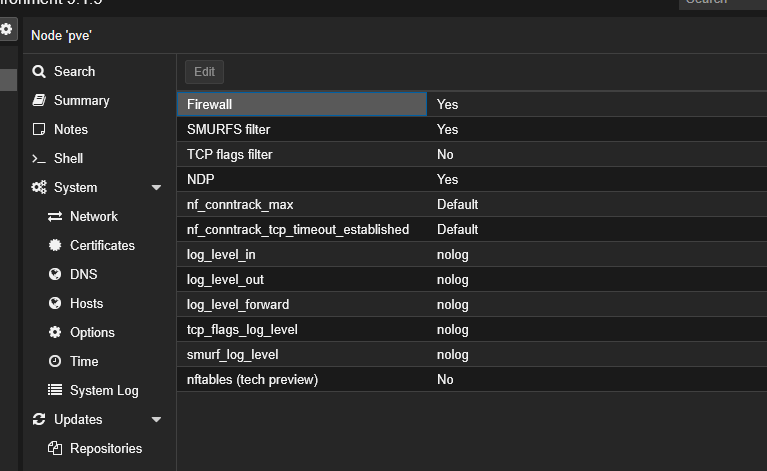Open DNS settings
The width and height of the screenshot is (767, 471).
[x=84, y=274]
